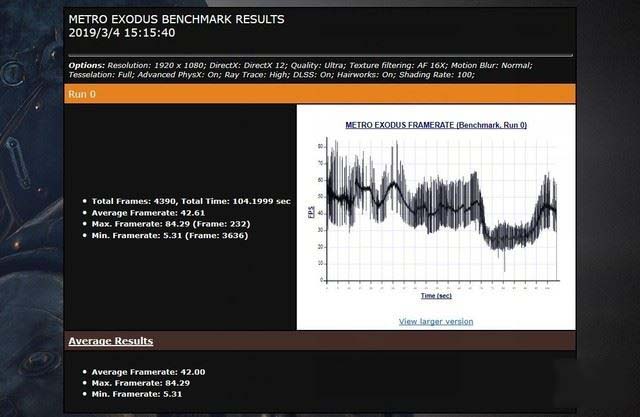Image resolution: width=640 pixels, height=417 pixels.
Task: Click Min. Framerate 5.31 under Average Results
Action: point(138,395)
